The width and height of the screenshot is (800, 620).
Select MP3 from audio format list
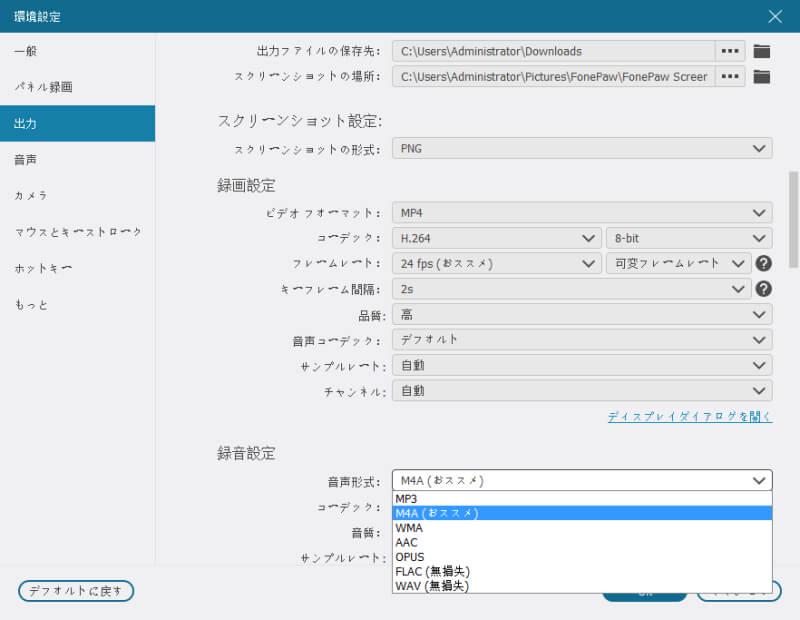point(582,499)
